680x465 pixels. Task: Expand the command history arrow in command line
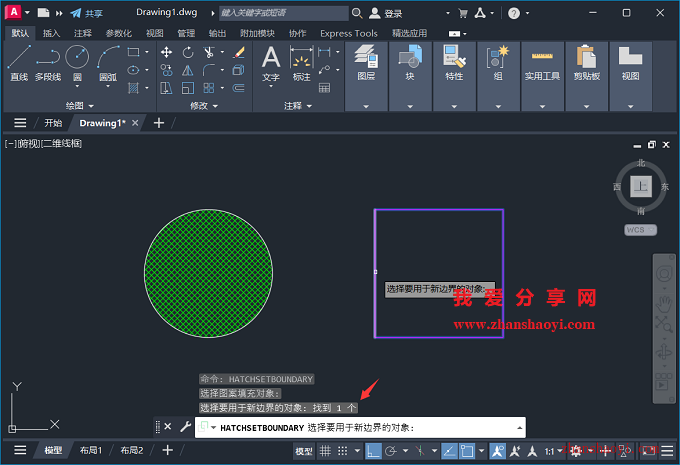coord(519,428)
